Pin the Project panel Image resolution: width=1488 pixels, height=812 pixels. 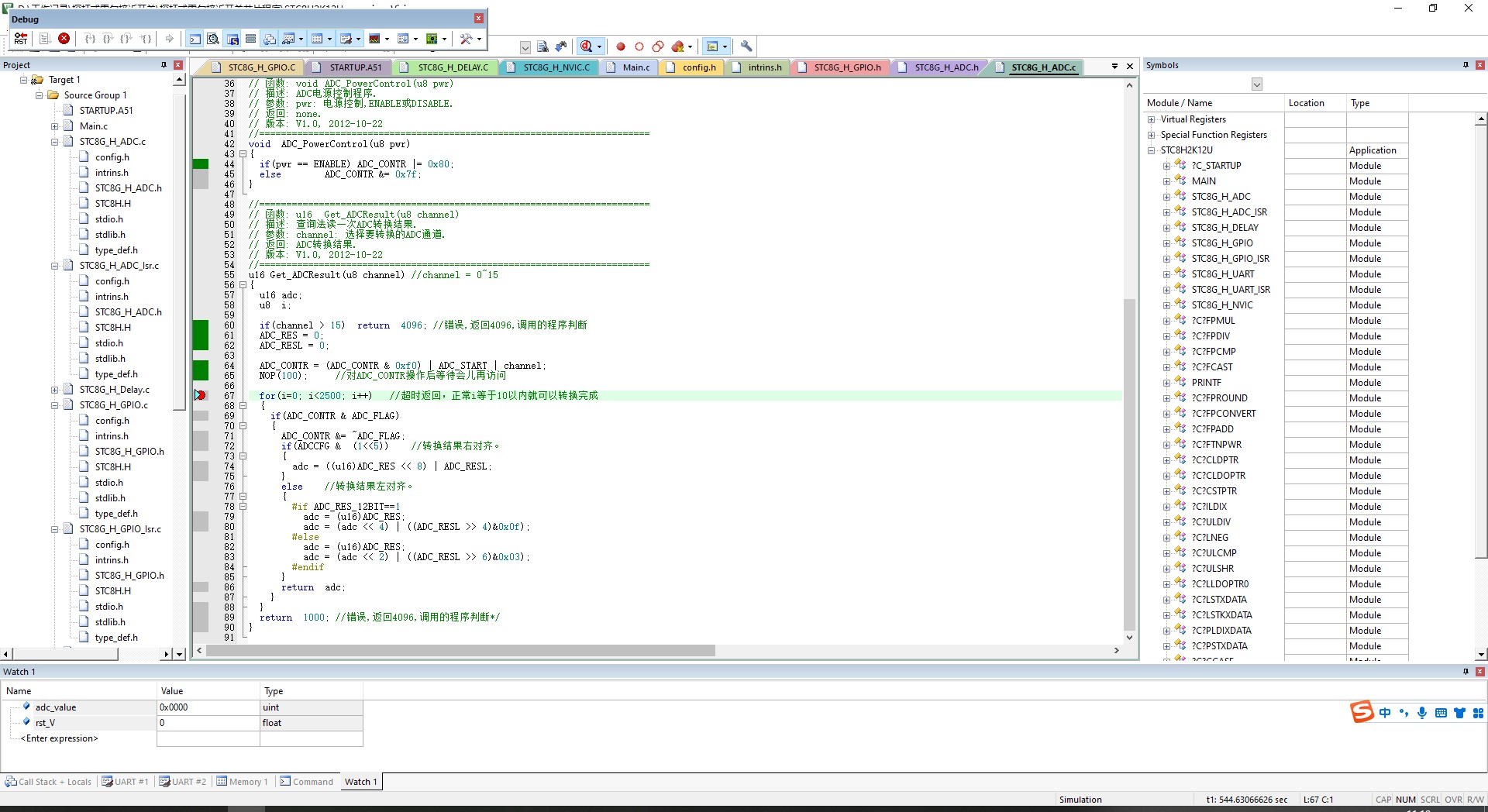tap(164, 65)
